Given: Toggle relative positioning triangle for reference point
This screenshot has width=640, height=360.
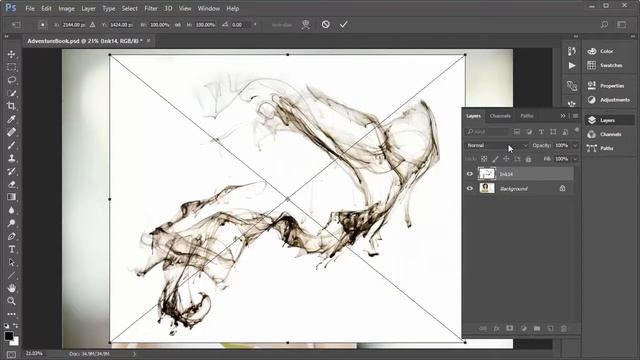Looking at the screenshot, I should point(93,25).
